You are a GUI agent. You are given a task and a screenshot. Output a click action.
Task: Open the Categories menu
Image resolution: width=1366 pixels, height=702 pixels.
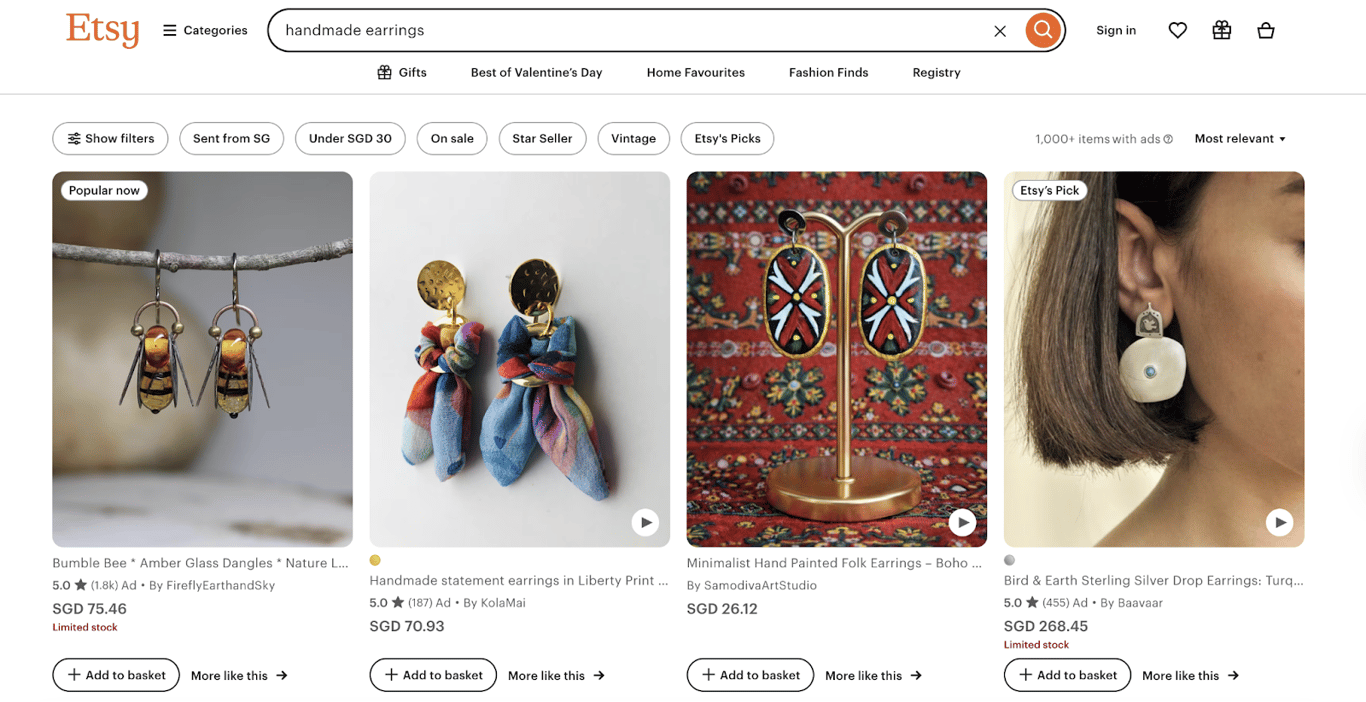tap(205, 31)
